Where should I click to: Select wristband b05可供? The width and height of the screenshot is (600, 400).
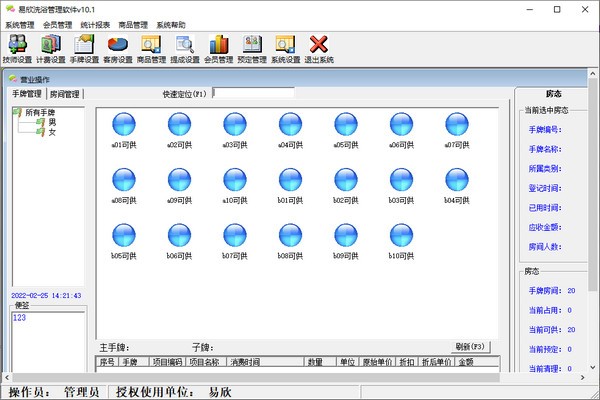[124, 241]
